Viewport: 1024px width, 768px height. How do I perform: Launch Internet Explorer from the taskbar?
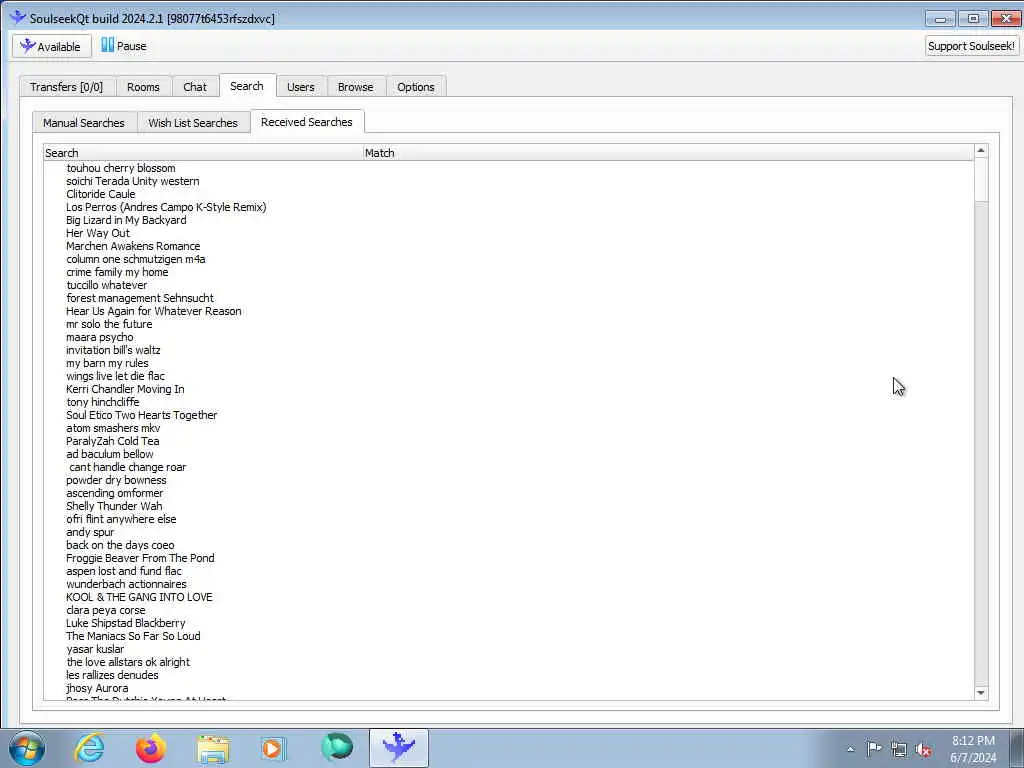pyautogui.click(x=89, y=748)
